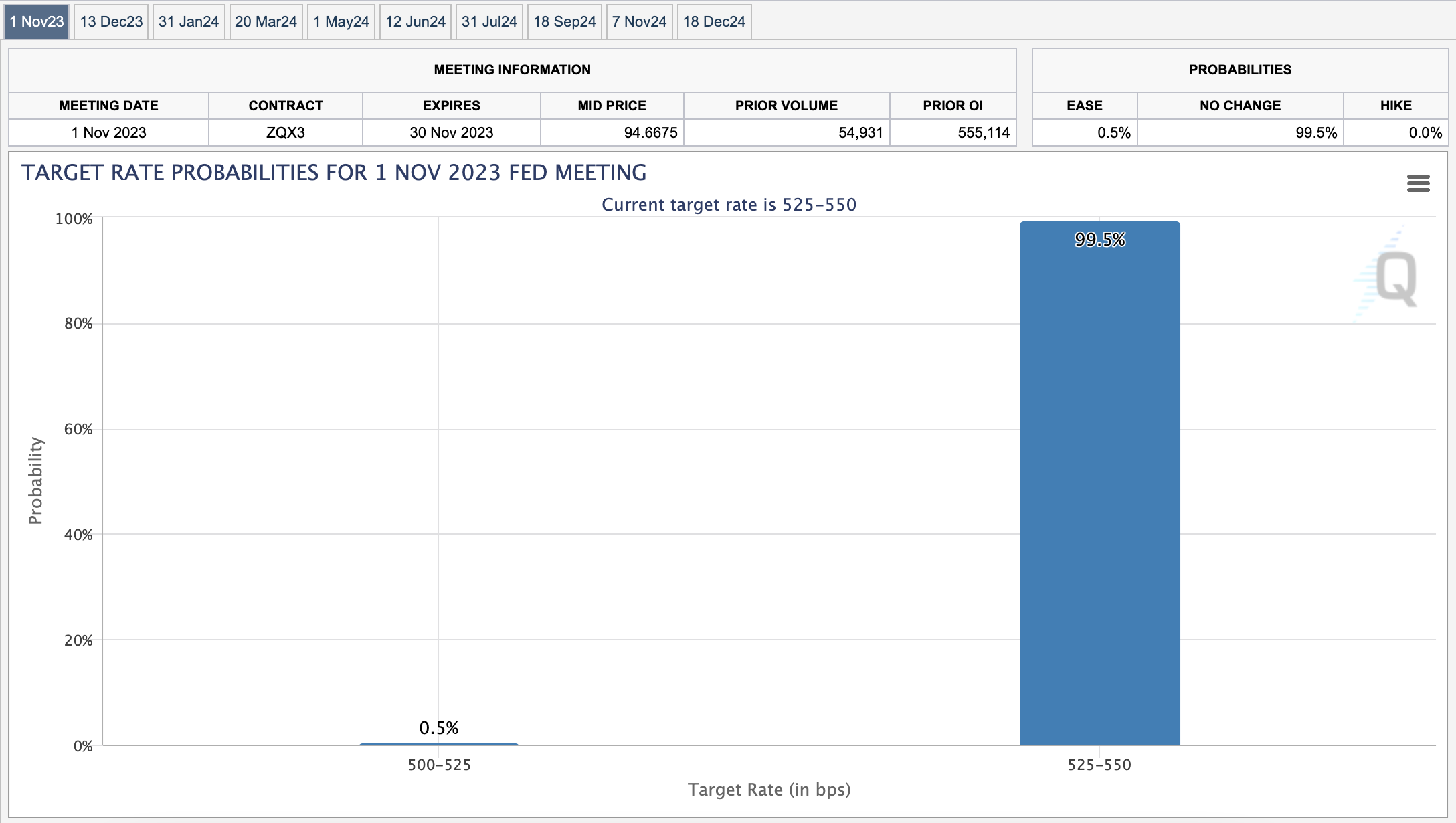1456x823 pixels.
Task: Click the 99.5% bar for 525-550
Action: [x=1099, y=482]
